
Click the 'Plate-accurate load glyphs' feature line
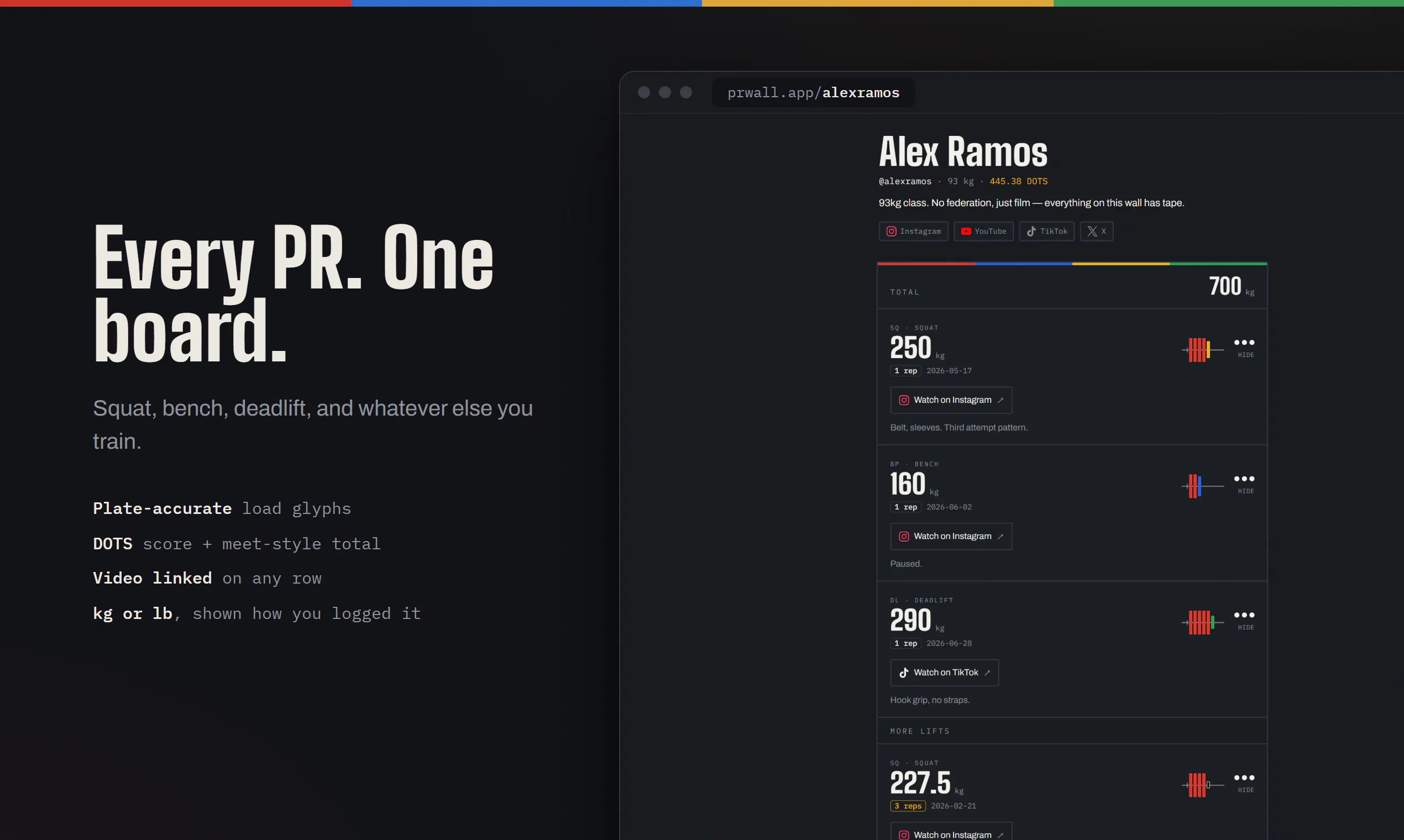pos(222,508)
